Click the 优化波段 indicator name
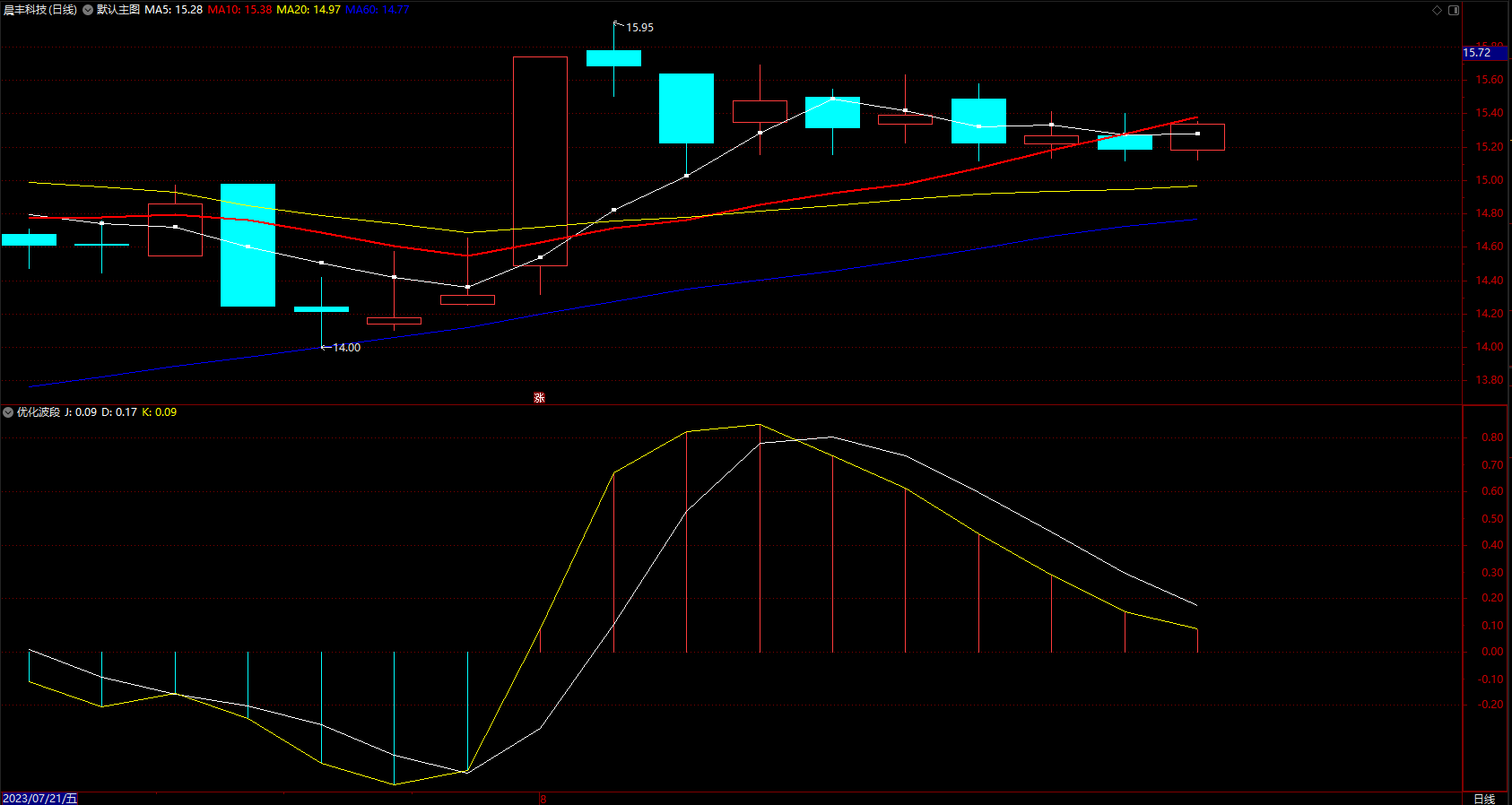The width and height of the screenshot is (1512, 805). [39, 412]
